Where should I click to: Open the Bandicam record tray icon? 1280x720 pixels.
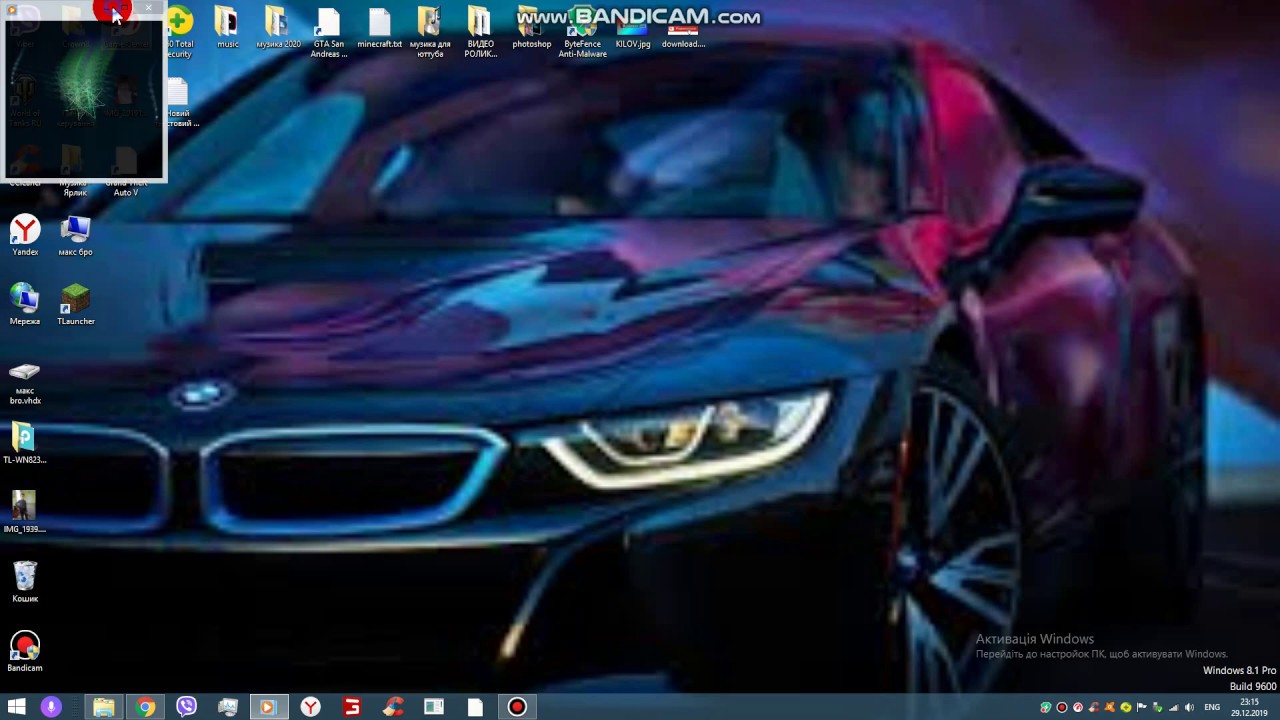click(1062, 707)
